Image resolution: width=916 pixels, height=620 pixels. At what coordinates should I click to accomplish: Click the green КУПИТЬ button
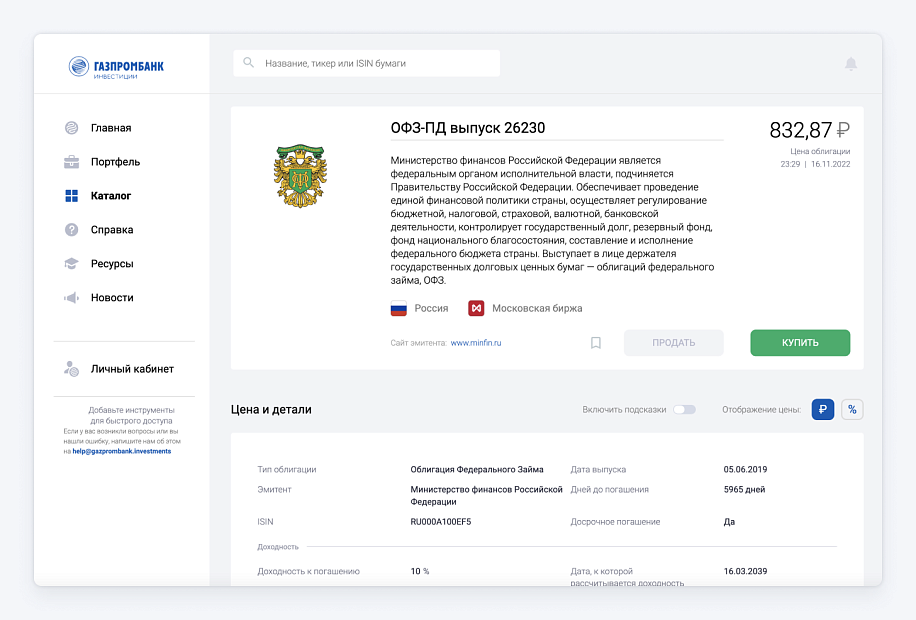(800, 343)
